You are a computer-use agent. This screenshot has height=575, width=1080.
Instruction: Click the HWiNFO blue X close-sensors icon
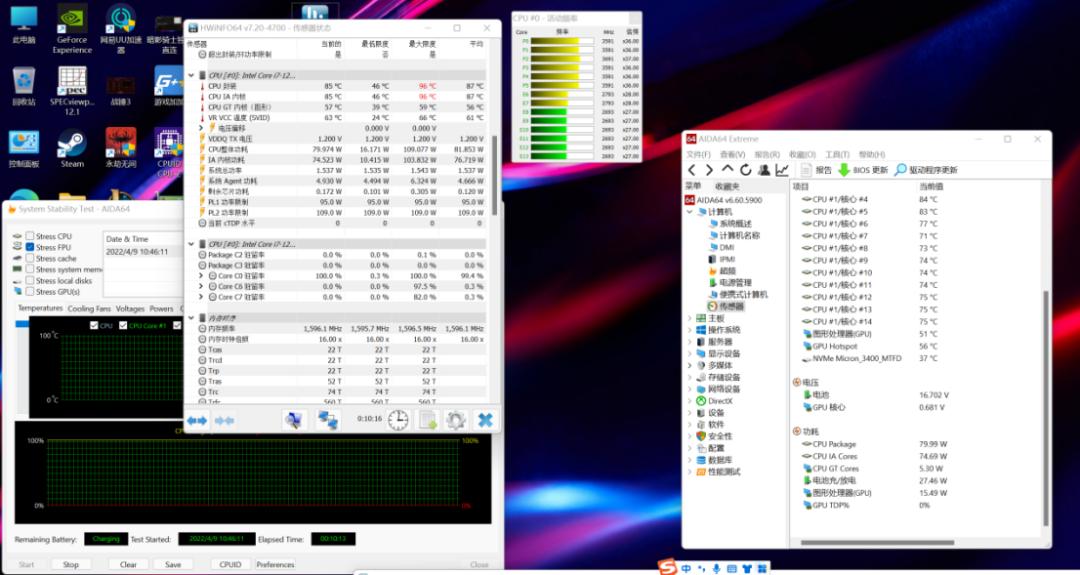(485, 420)
